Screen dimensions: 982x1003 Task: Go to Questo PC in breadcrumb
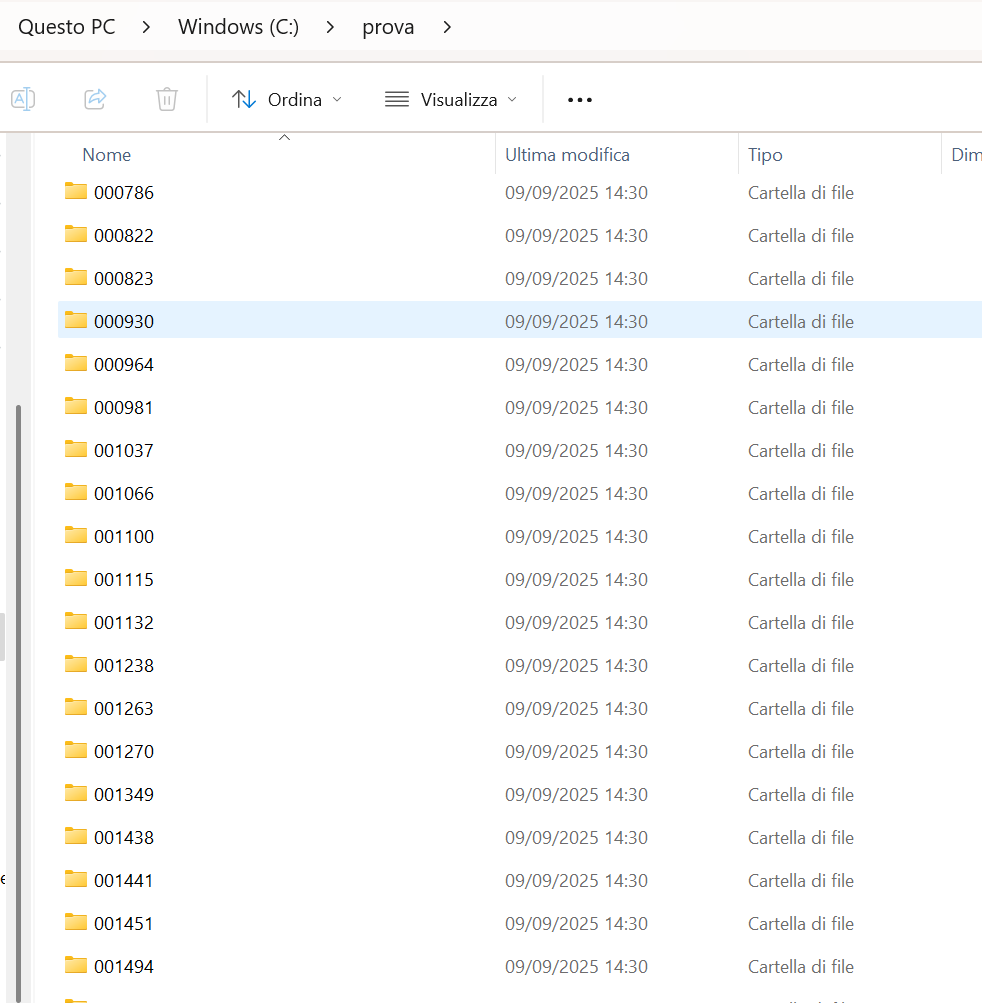(67, 27)
